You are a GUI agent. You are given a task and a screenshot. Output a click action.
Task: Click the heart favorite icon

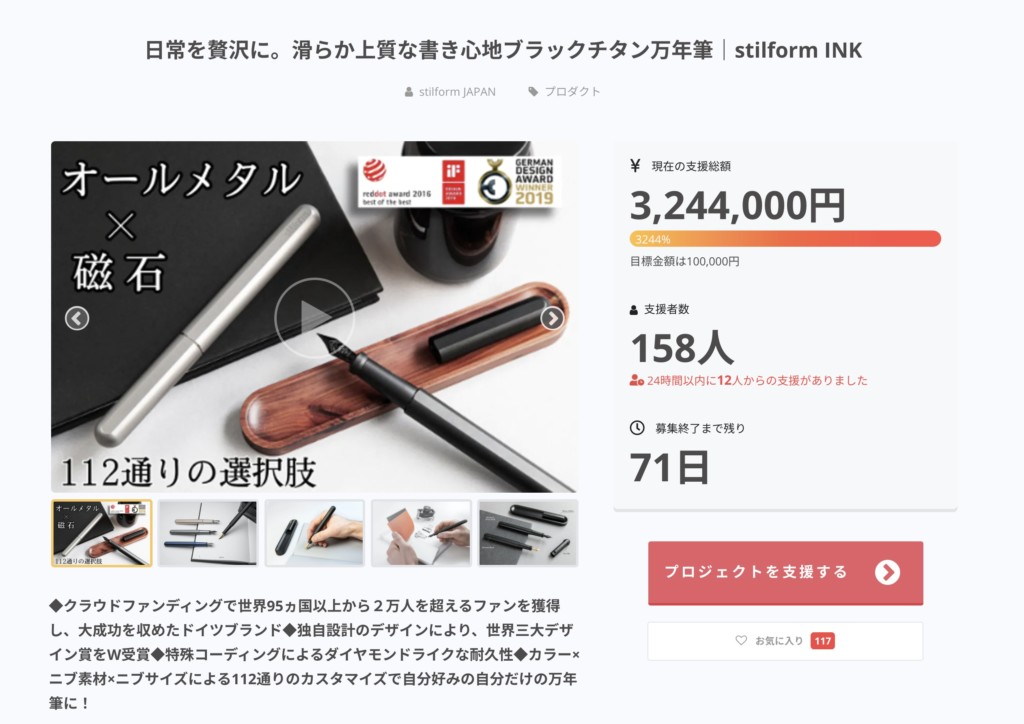coord(741,640)
